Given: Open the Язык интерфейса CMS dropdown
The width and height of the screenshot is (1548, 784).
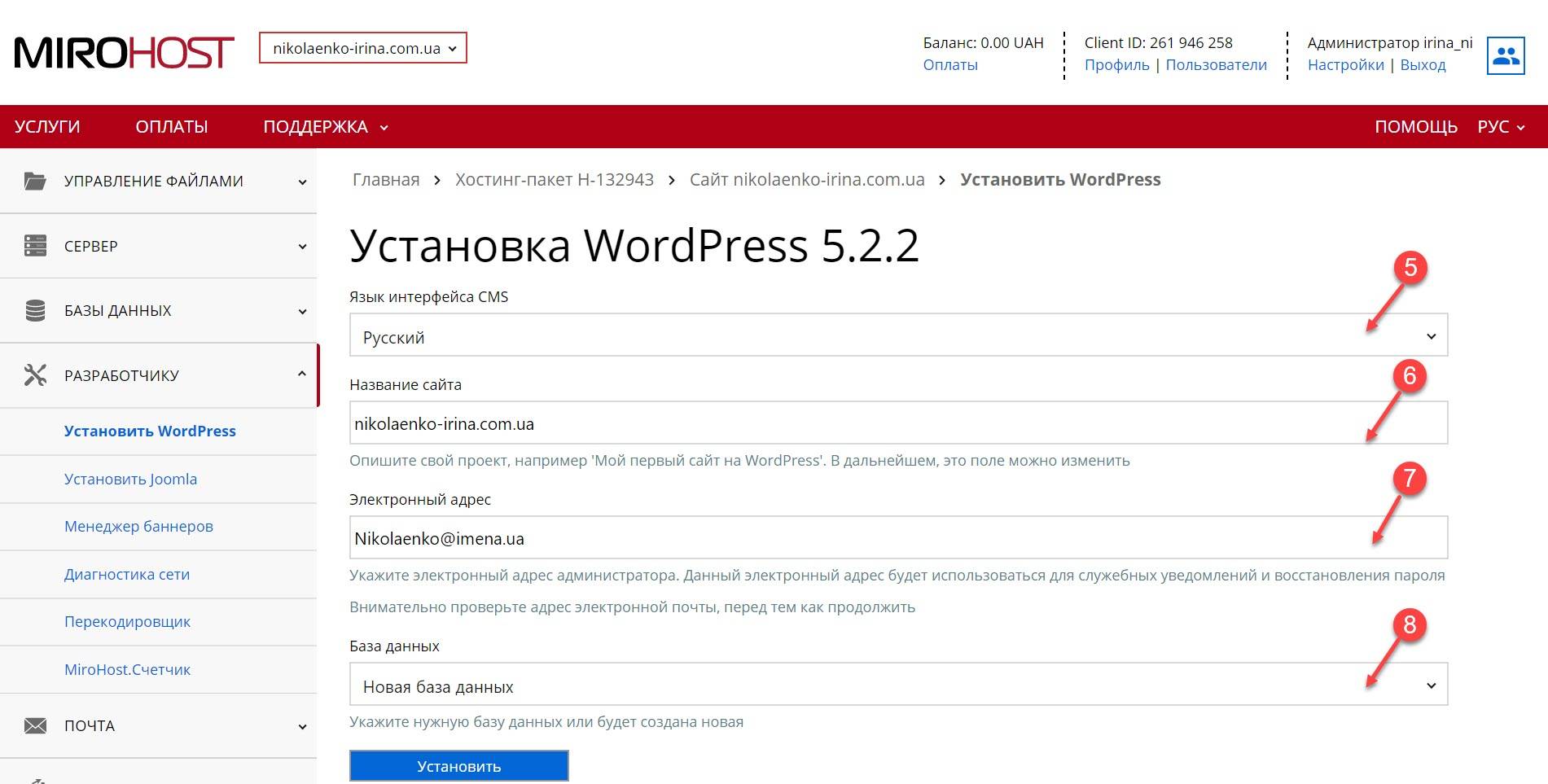Looking at the screenshot, I should click(x=898, y=335).
